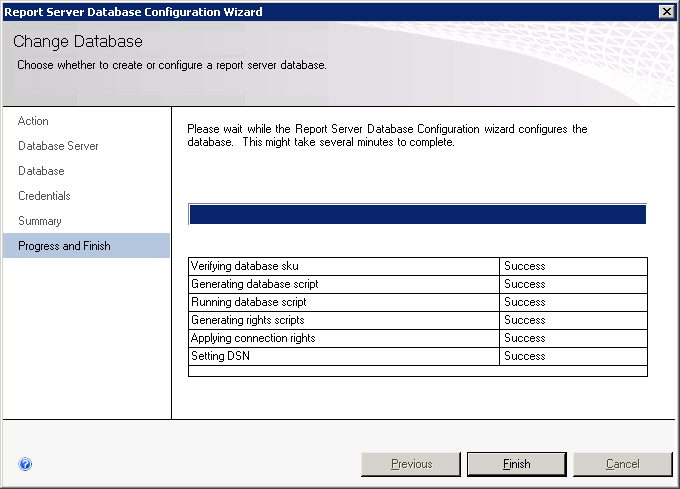Select the Verifying database sku row

point(244,266)
